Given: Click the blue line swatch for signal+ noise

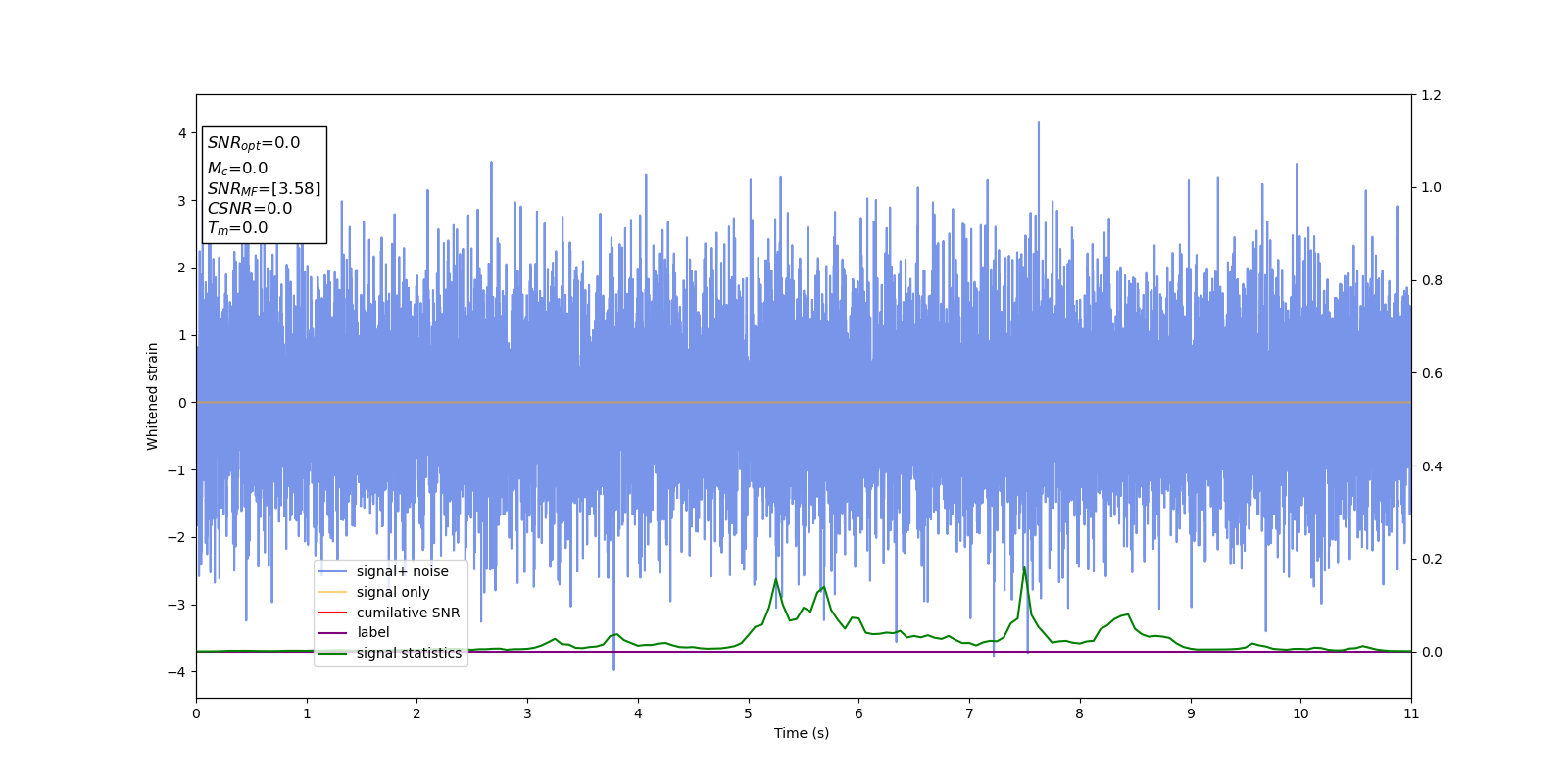Looking at the screenshot, I should pos(333,572).
